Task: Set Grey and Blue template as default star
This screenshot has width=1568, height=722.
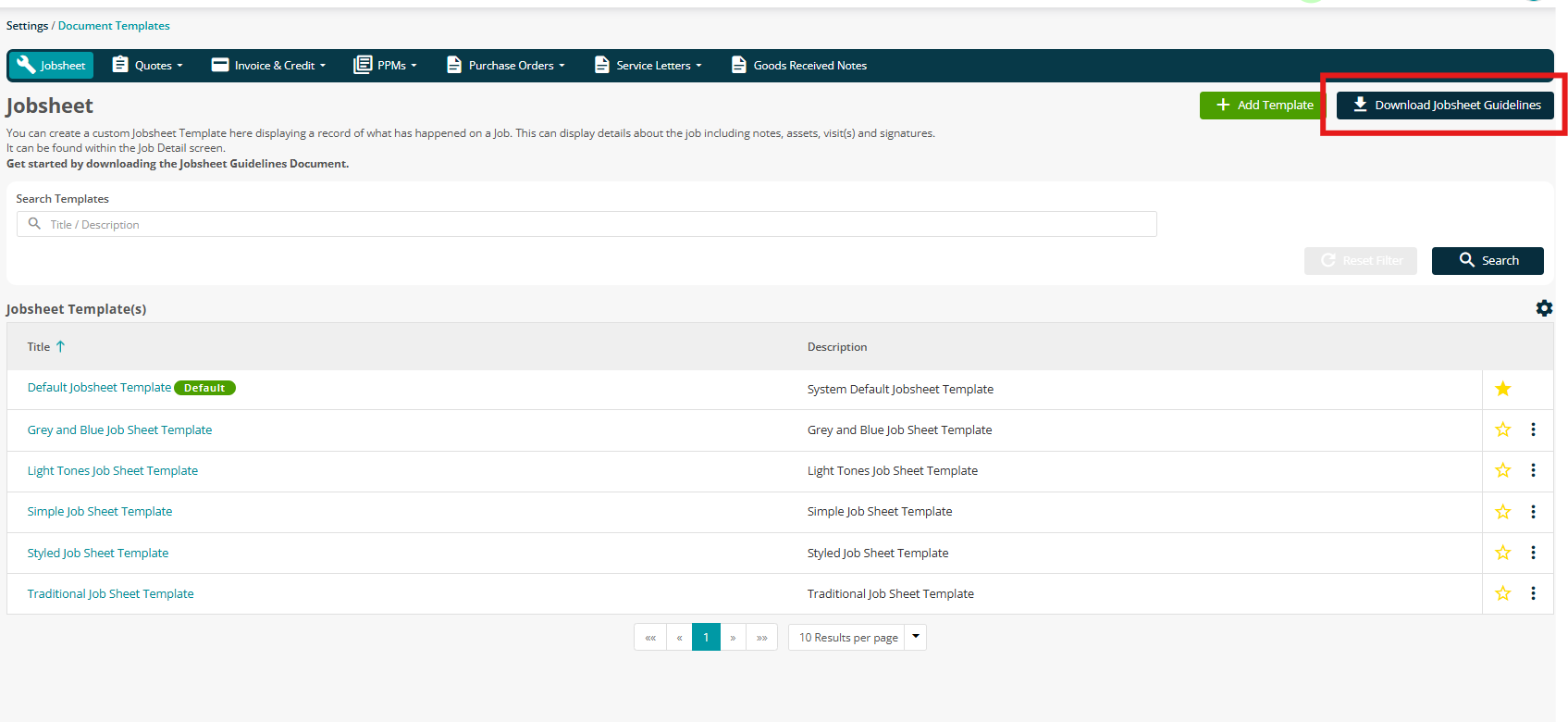Action: click(x=1503, y=429)
